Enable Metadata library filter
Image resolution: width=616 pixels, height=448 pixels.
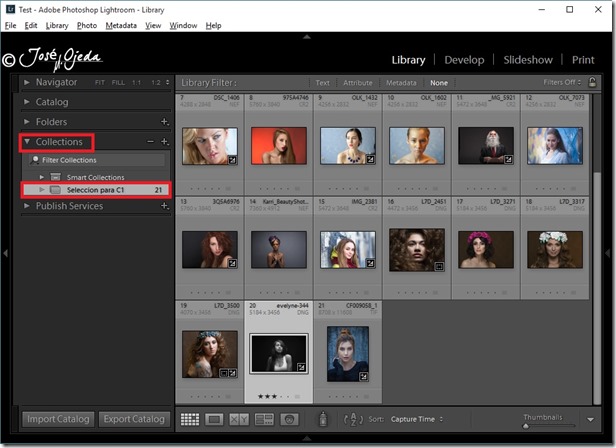coord(401,83)
